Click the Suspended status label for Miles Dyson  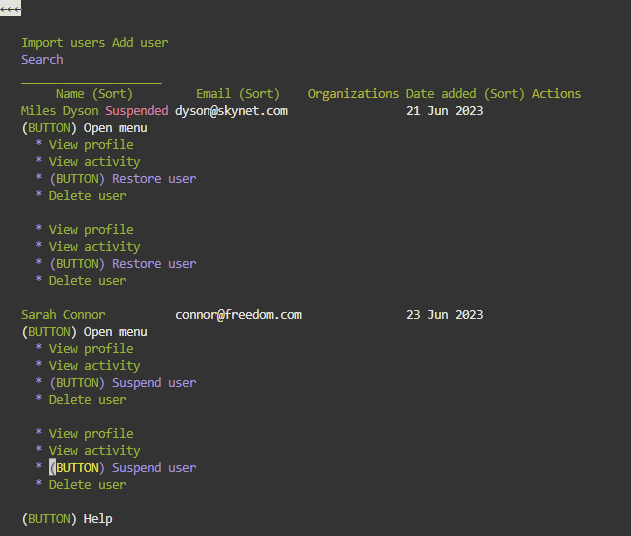(x=137, y=111)
